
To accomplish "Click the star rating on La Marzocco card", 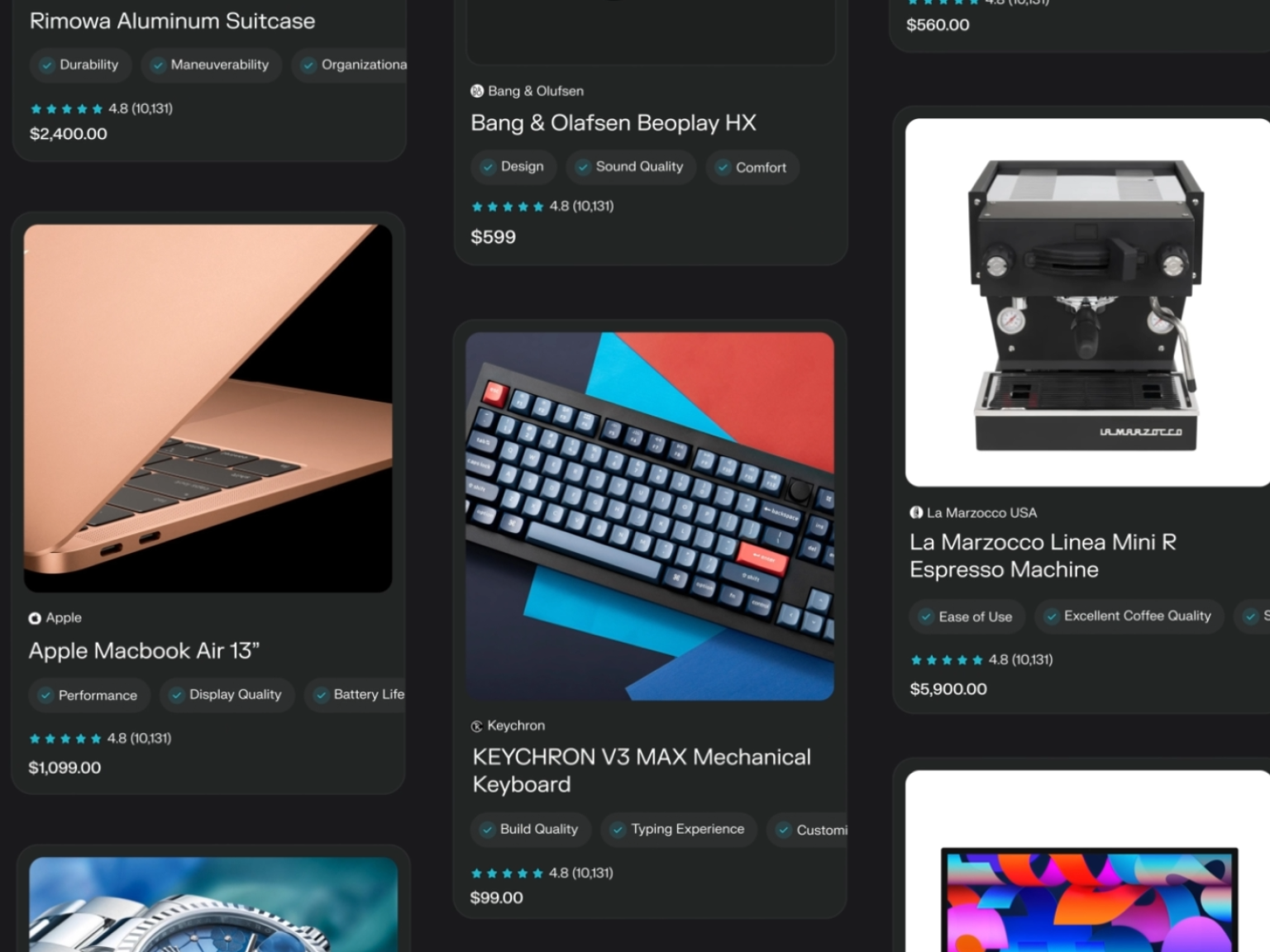I will pyautogui.click(x=947, y=660).
